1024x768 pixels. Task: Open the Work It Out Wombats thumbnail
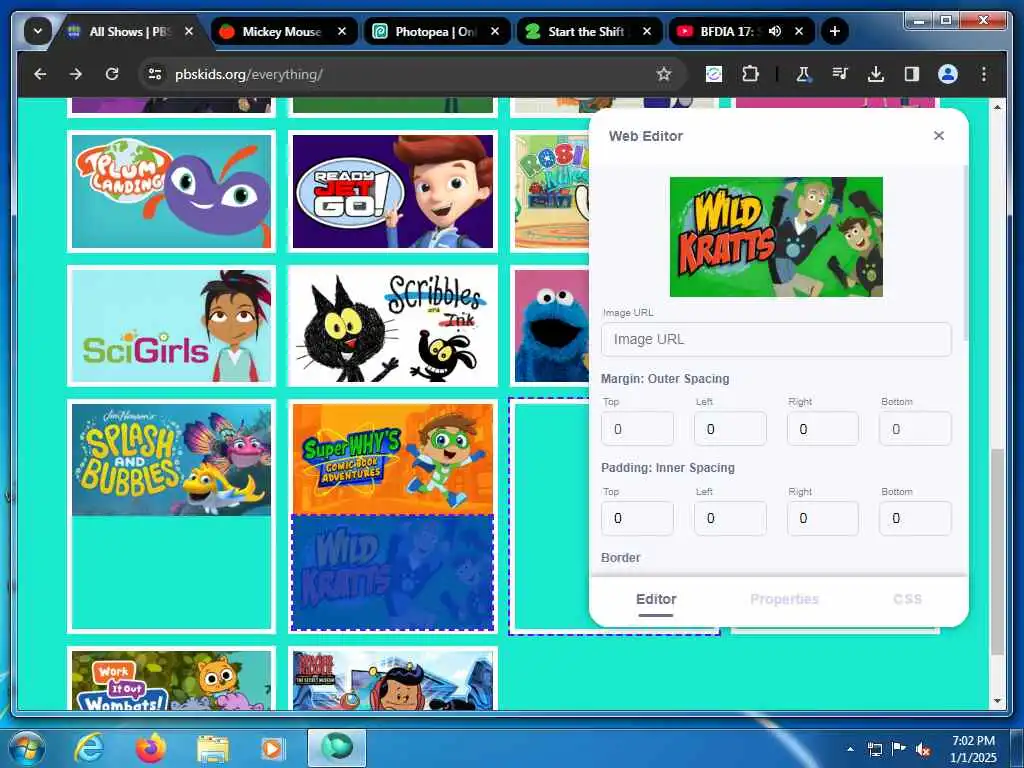[x=171, y=680]
